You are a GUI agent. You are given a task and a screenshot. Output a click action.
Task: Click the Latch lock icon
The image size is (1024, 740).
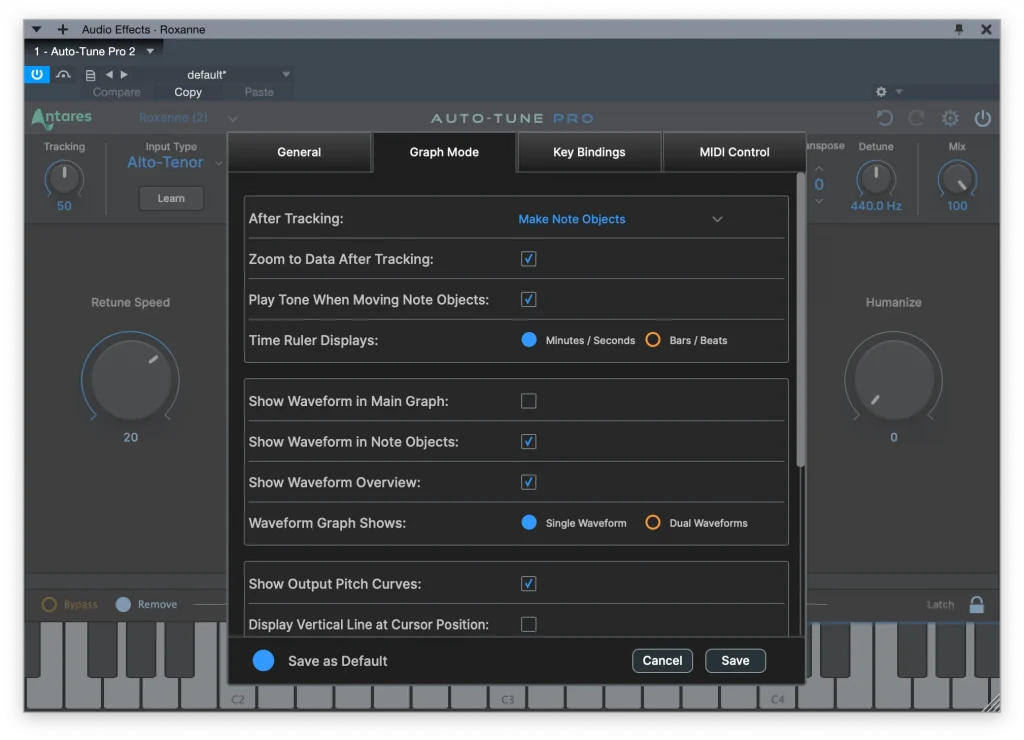point(975,604)
